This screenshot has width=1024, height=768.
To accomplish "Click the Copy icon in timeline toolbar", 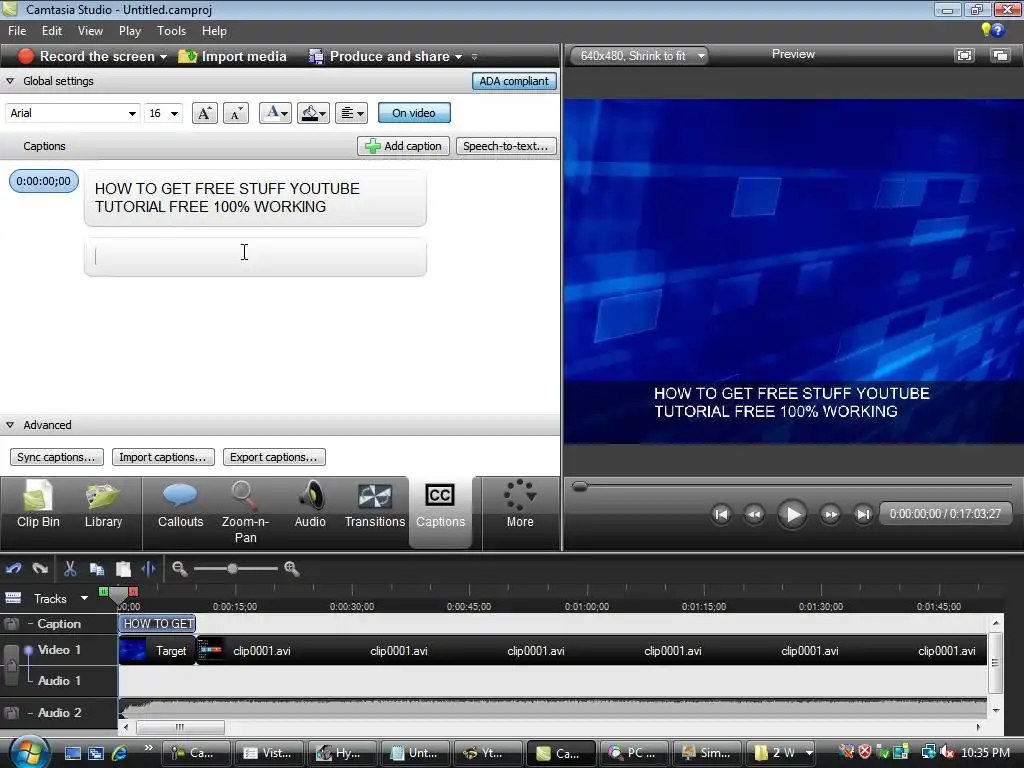I will tap(97, 569).
